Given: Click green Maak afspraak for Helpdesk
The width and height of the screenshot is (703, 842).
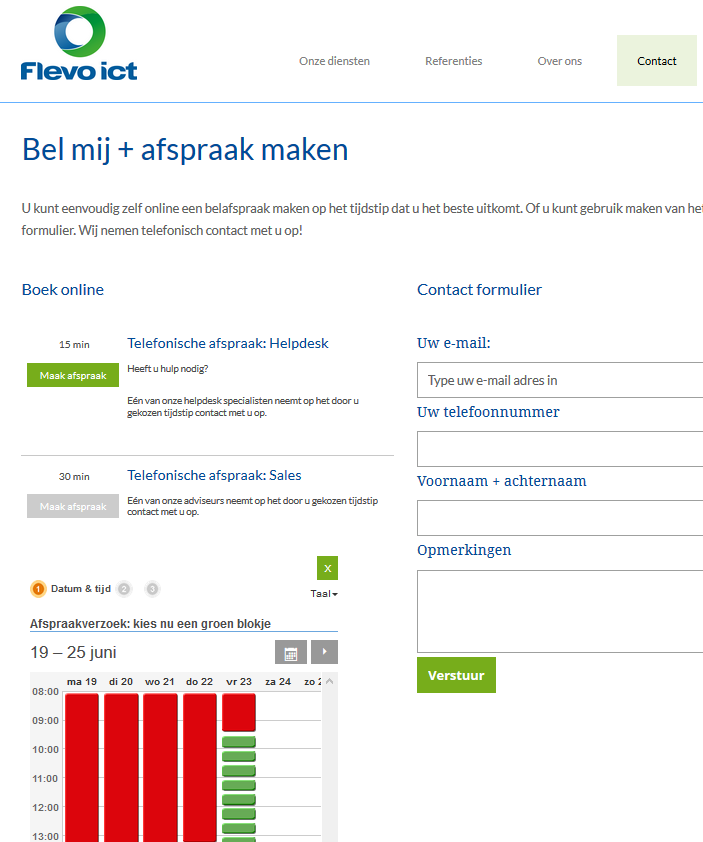Looking at the screenshot, I should [73, 375].
